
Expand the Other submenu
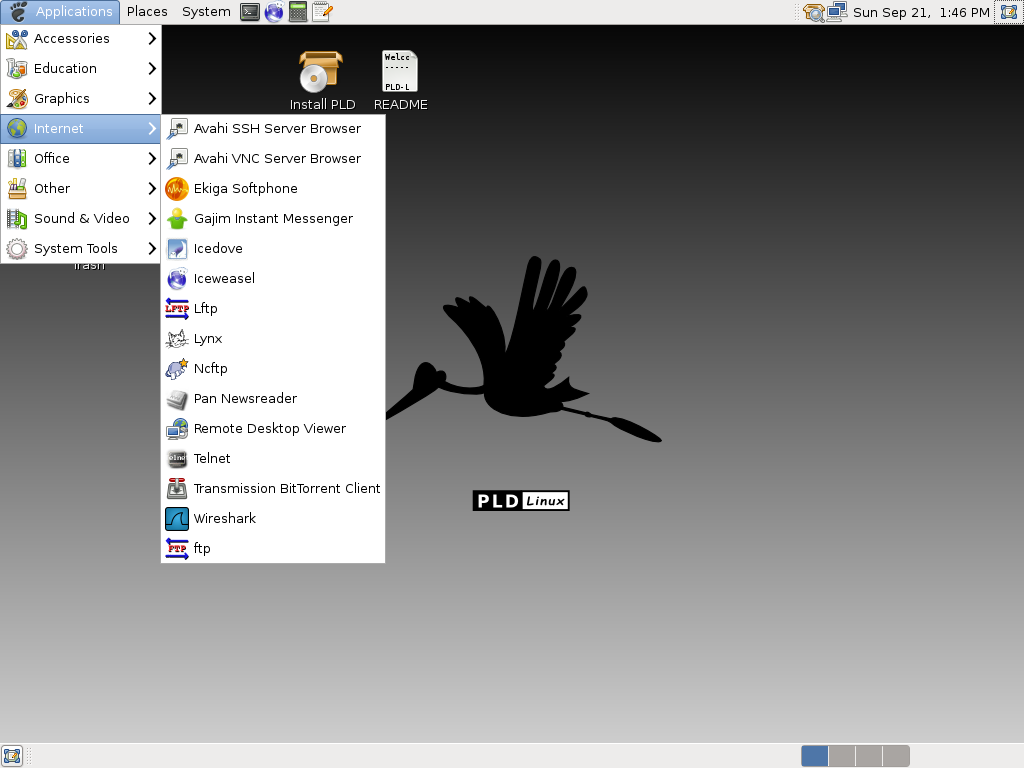click(x=81, y=189)
